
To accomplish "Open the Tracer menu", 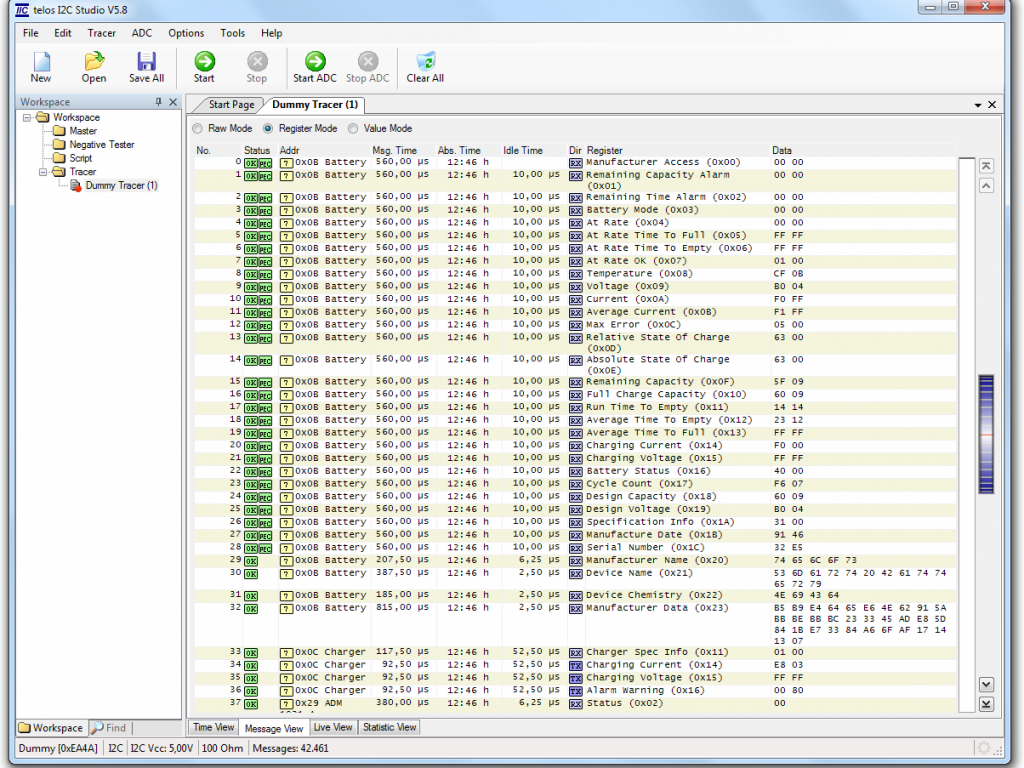I will tap(101, 33).
